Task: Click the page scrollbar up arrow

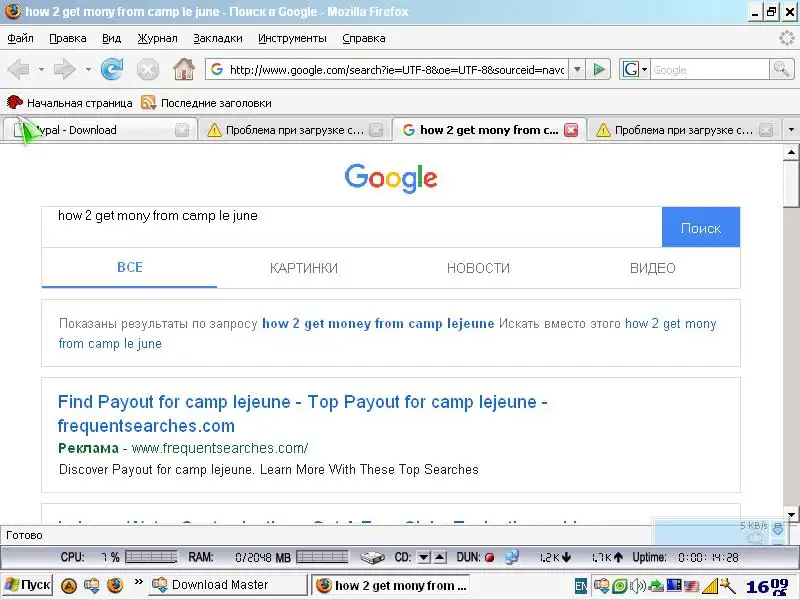Action: 791,152
